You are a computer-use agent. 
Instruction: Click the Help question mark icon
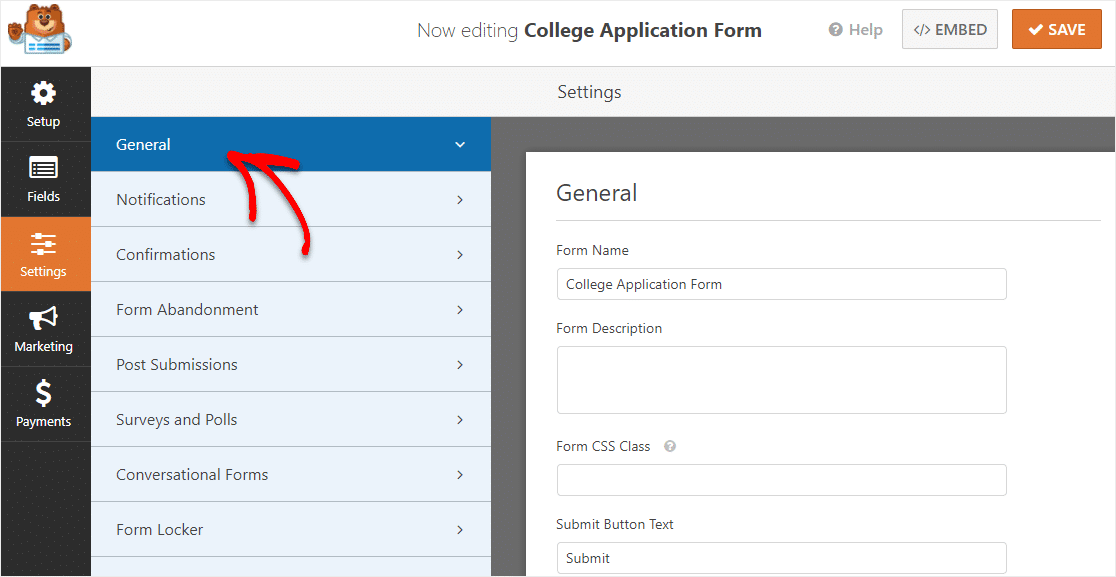[836, 30]
